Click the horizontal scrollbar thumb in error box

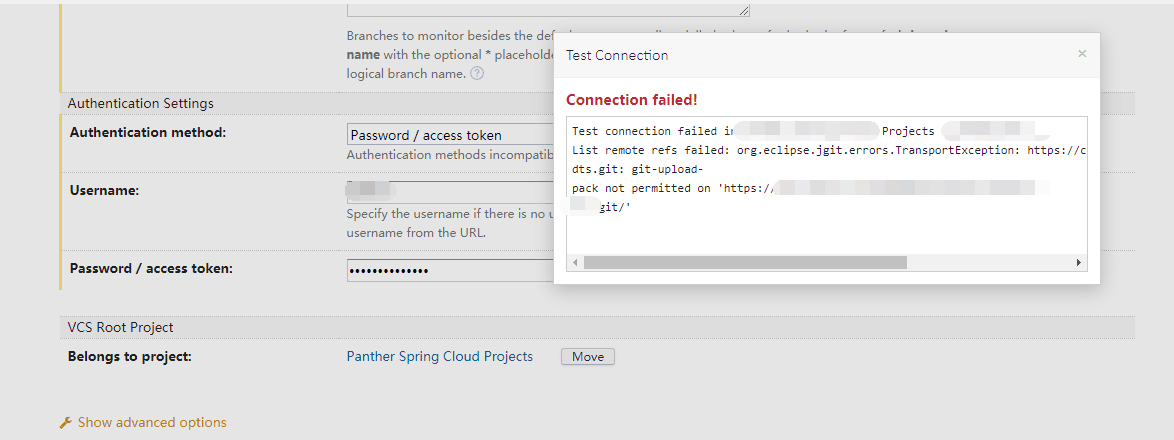click(x=745, y=263)
